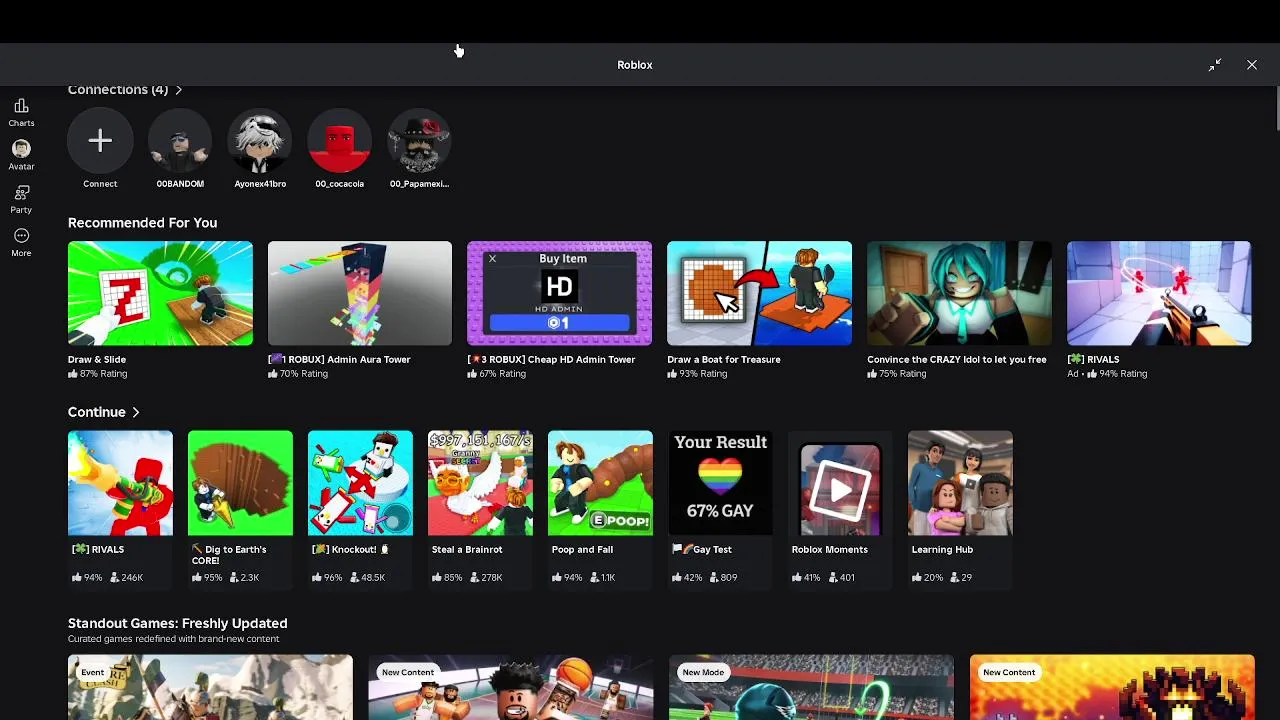The height and width of the screenshot is (720, 1280).
Task: Open 00_cocacola's avatar profile
Action: [x=340, y=141]
